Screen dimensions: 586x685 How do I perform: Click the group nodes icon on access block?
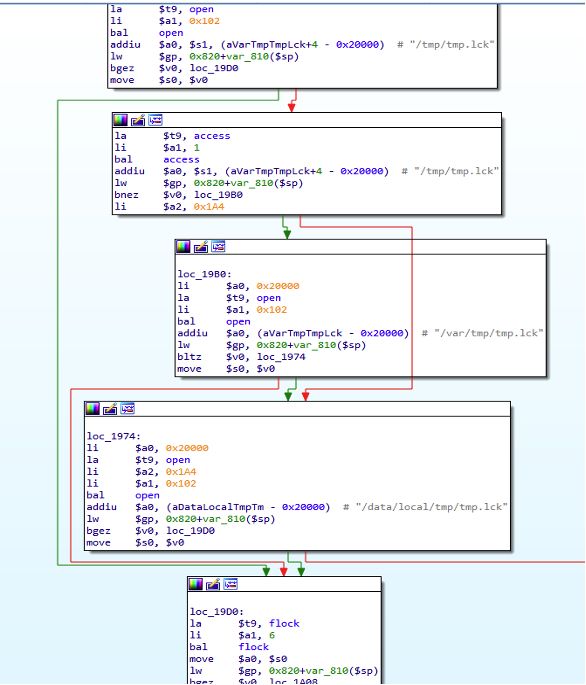(x=155, y=120)
